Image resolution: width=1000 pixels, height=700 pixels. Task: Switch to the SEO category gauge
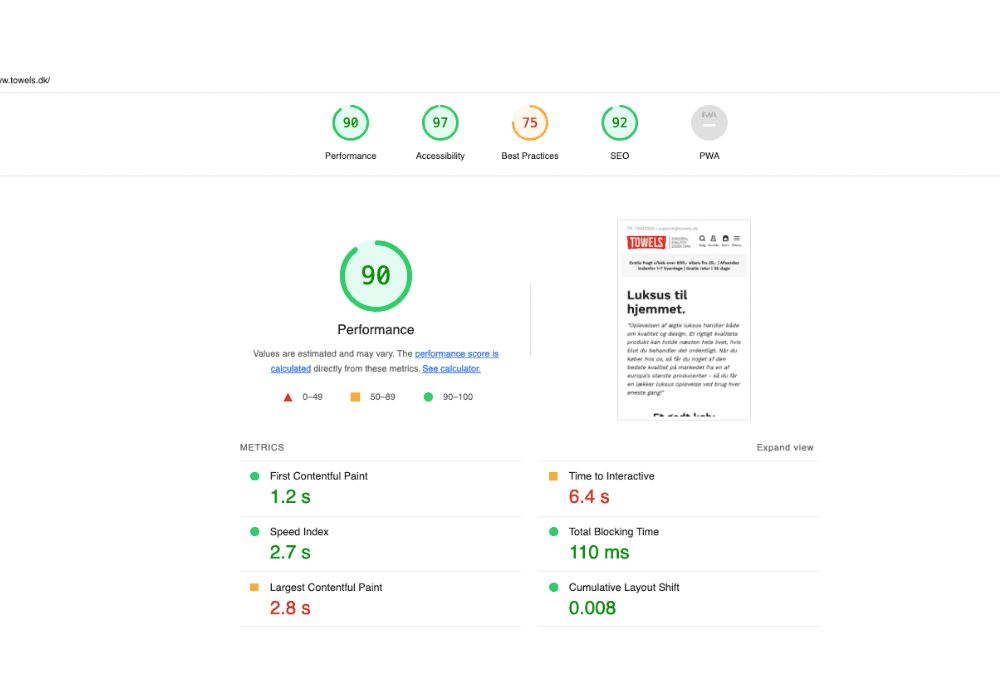[x=619, y=122]
